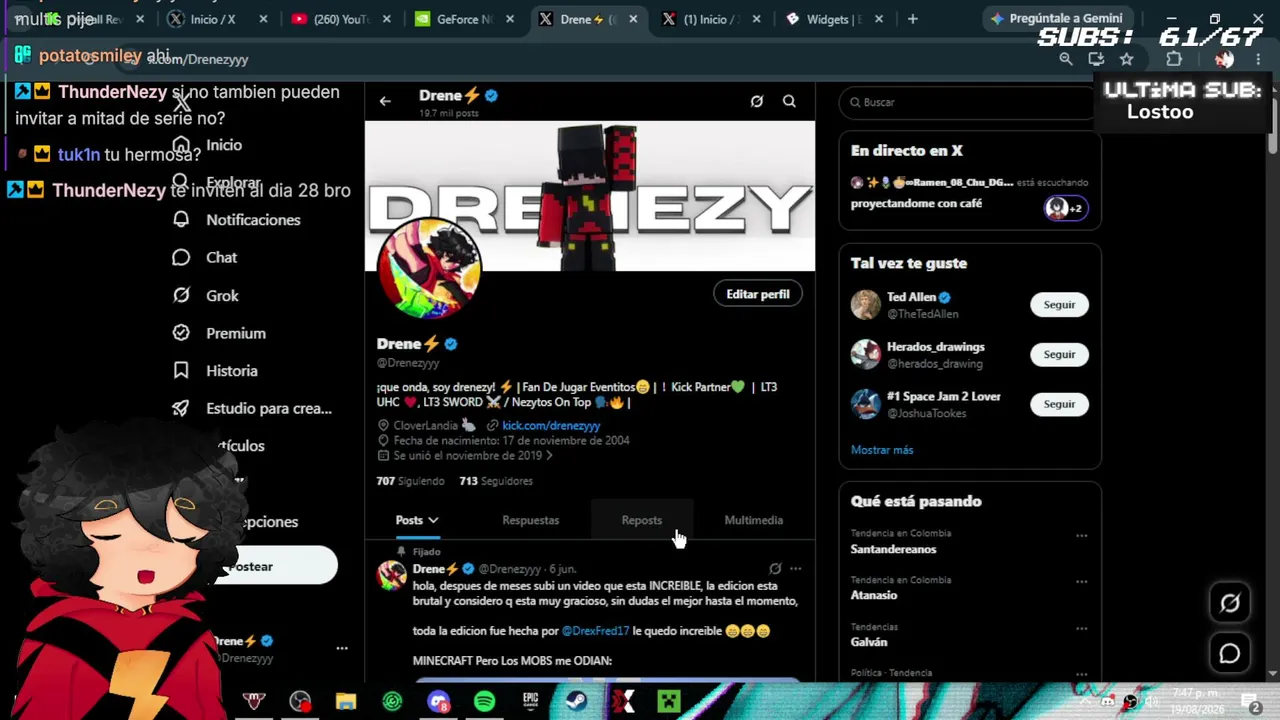Screen dimensions: 1280x720
Task: Open the floating messages chat button
Action: 1230,653
